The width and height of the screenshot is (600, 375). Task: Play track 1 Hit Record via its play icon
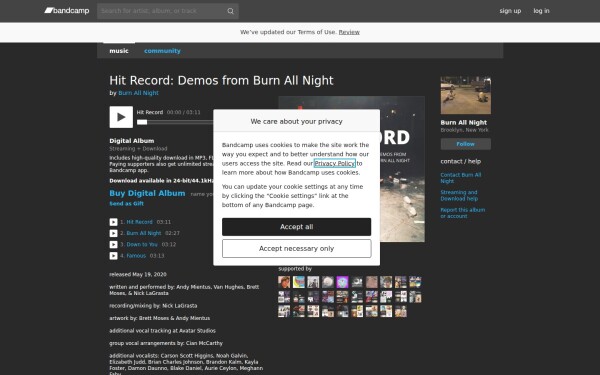tap(113, 222)
